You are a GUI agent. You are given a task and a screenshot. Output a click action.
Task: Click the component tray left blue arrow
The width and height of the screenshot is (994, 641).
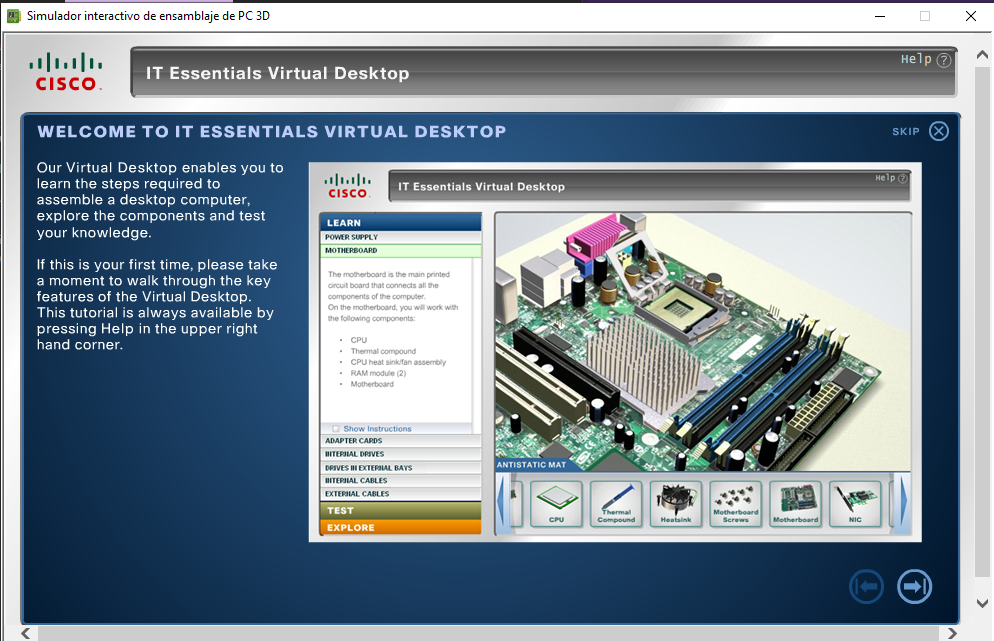pyautogui.click(x=501, y=503)
